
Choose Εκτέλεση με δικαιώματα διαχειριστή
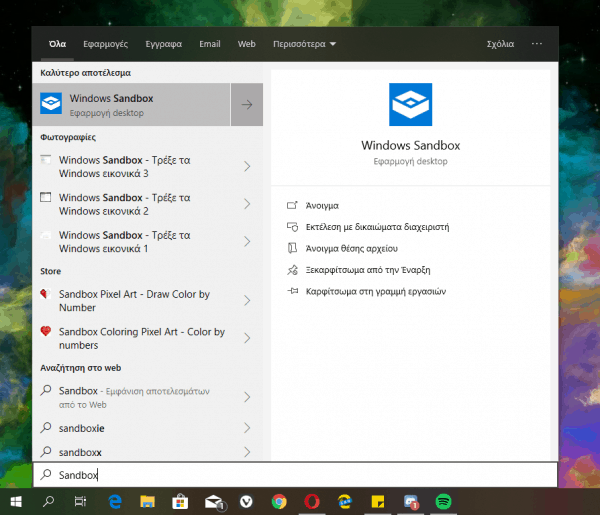[x=377, y=227]
